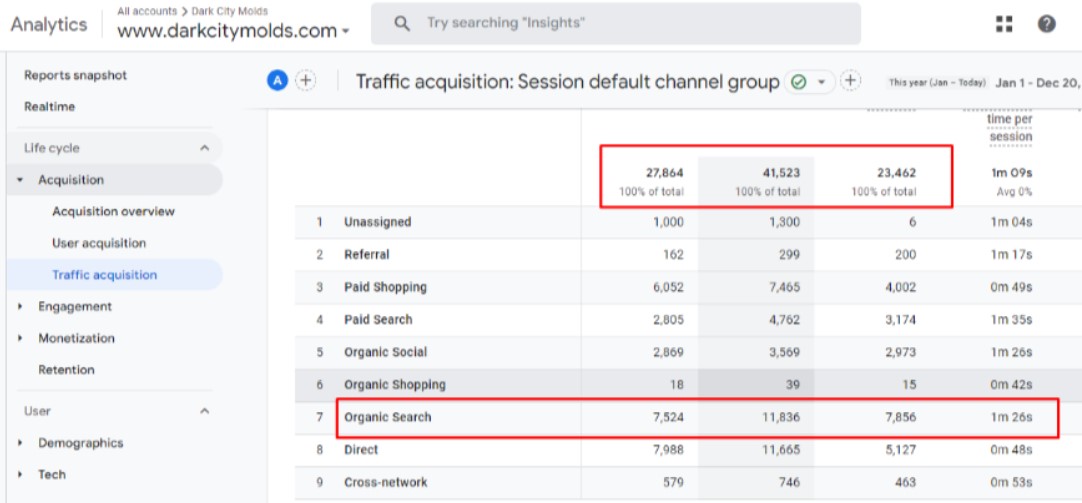
Task: Click the plus icon after report title
Action: [x=851, y=81]
